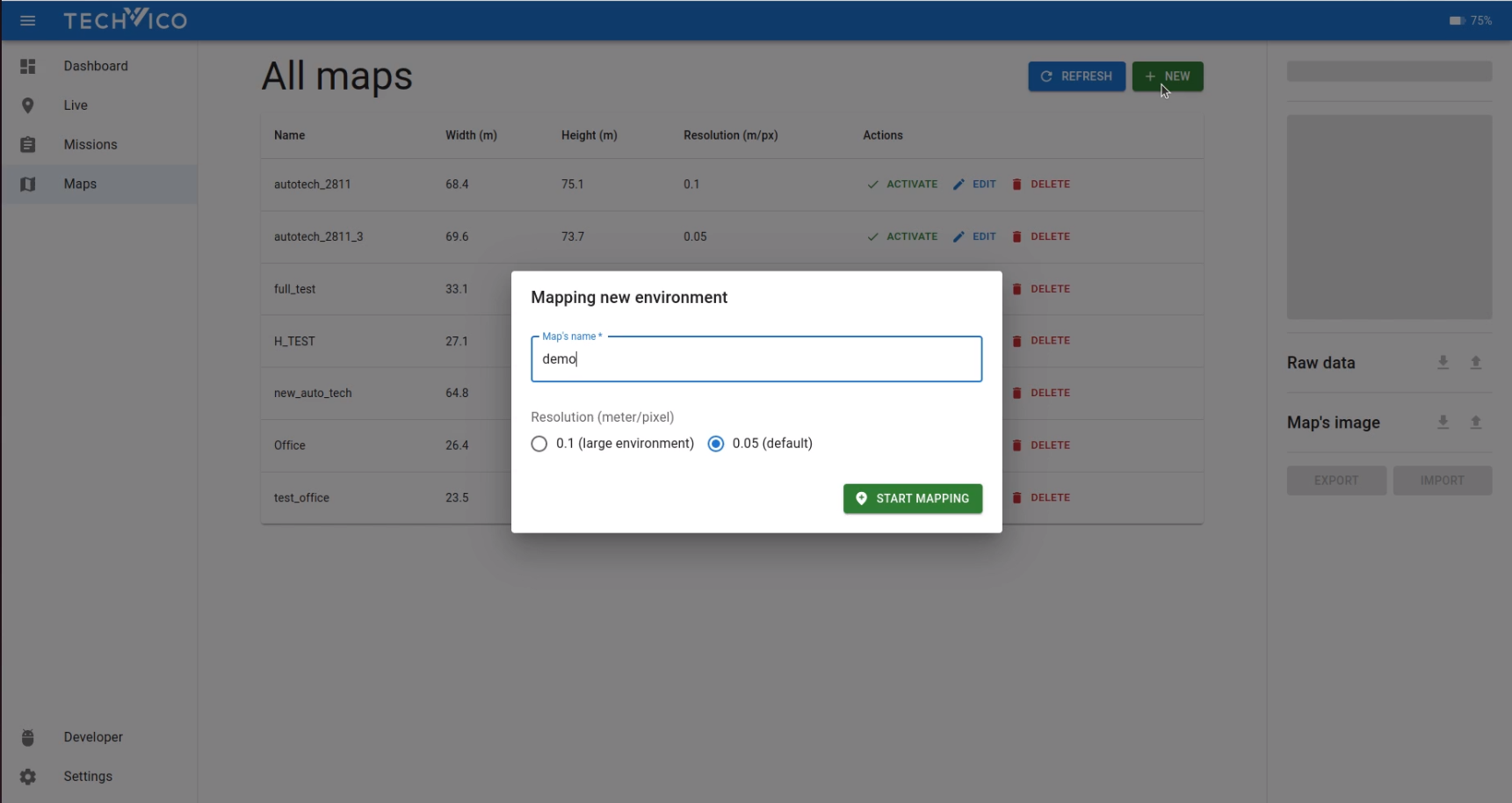This screenshot has width=1512, height=803.
Task: Click the new_auto_tech map name
Action: 313,393
